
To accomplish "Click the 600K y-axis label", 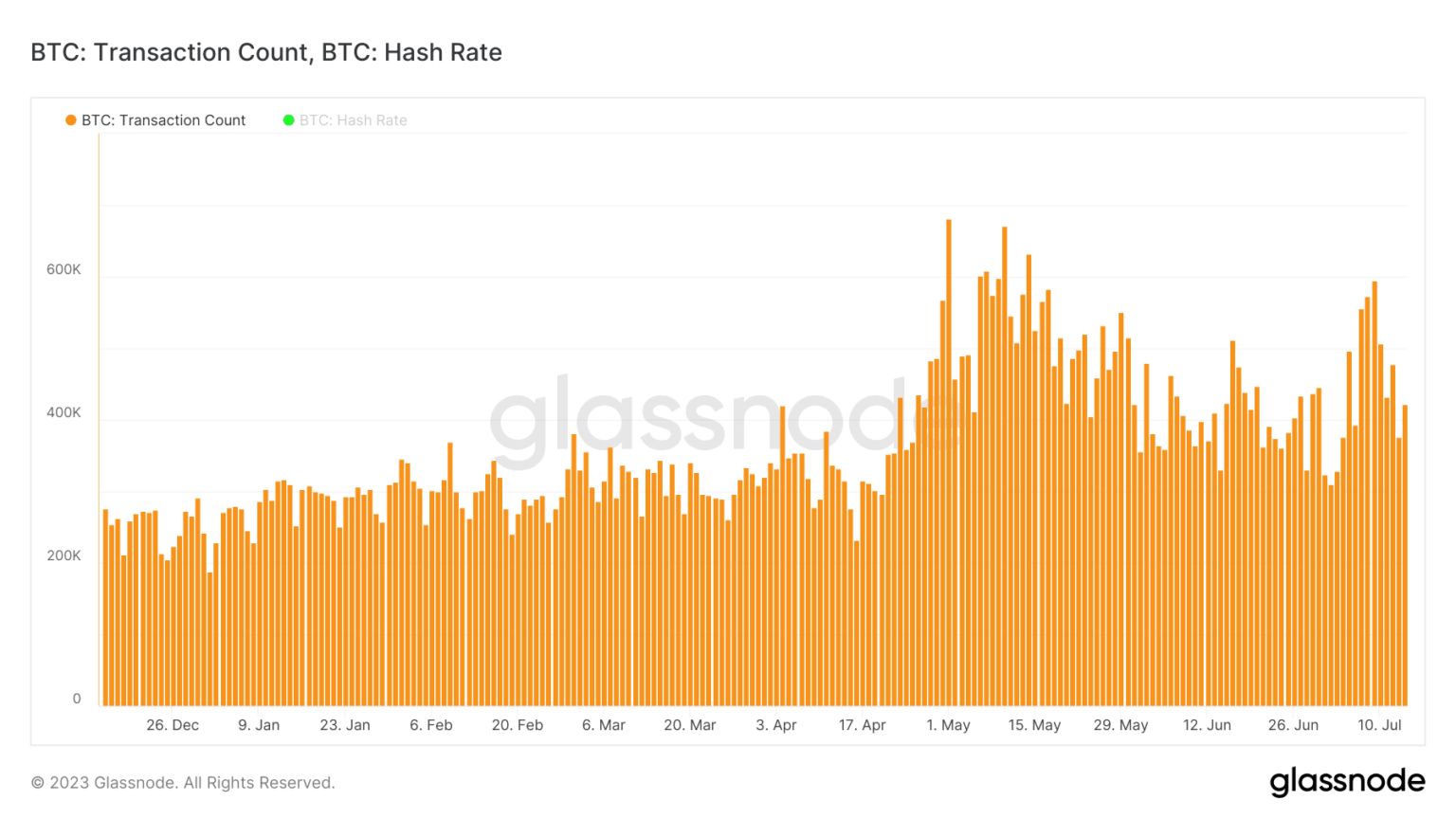I will click(64, 269).
